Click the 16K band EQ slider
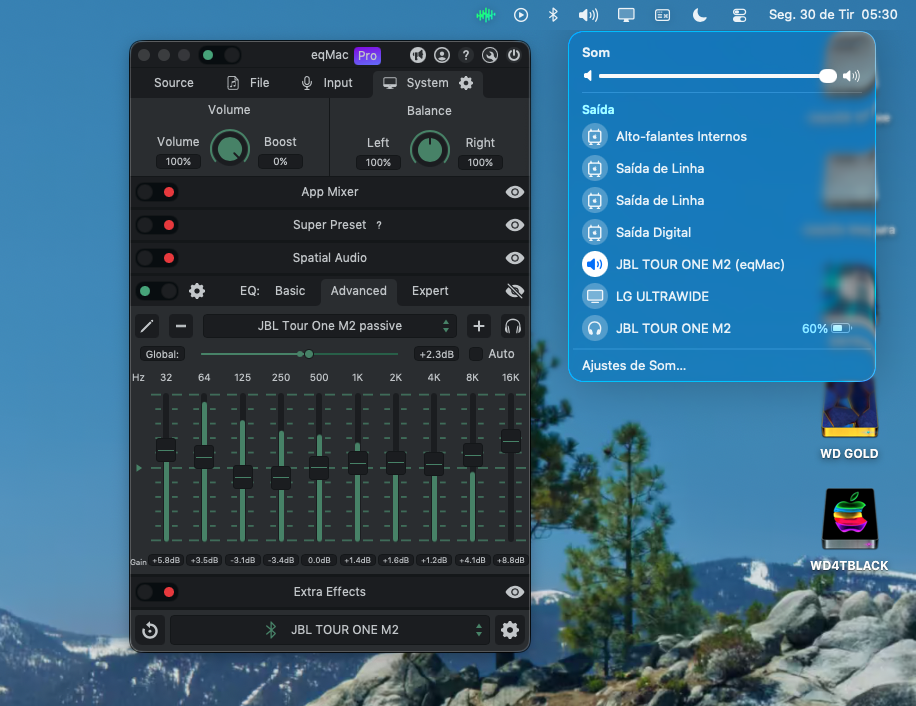 click(511, 467)
